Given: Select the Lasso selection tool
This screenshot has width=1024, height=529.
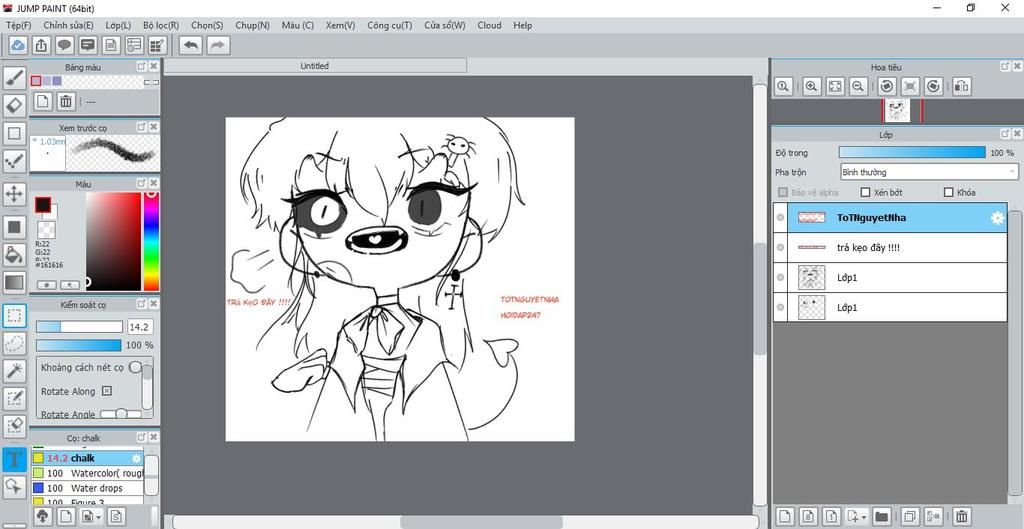Looking at the screenshot, I should [x=14, y=343].
